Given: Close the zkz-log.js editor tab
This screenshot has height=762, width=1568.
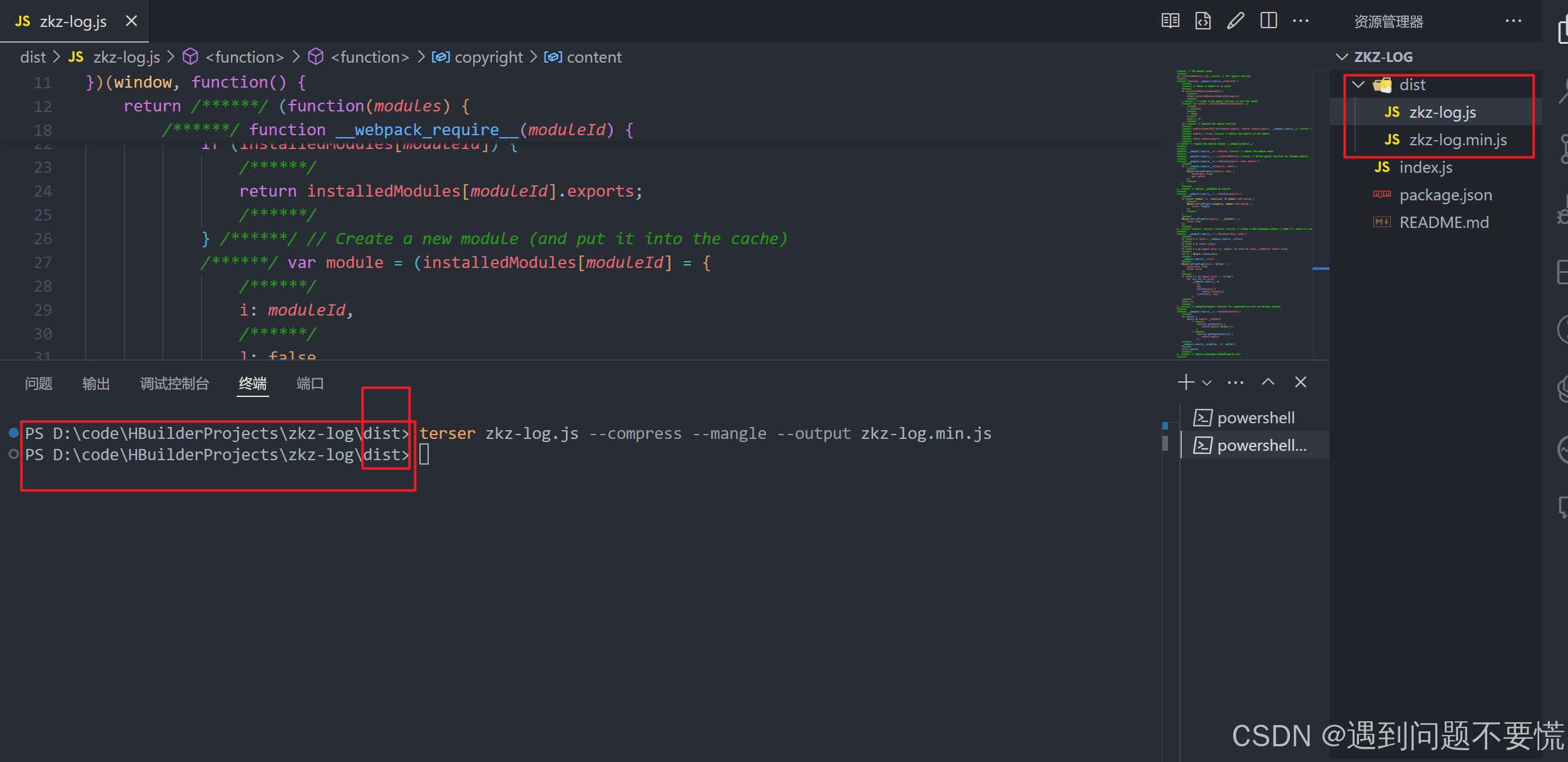Looking at the screenshot, I should pyautogui.click(x=131, y=21).
